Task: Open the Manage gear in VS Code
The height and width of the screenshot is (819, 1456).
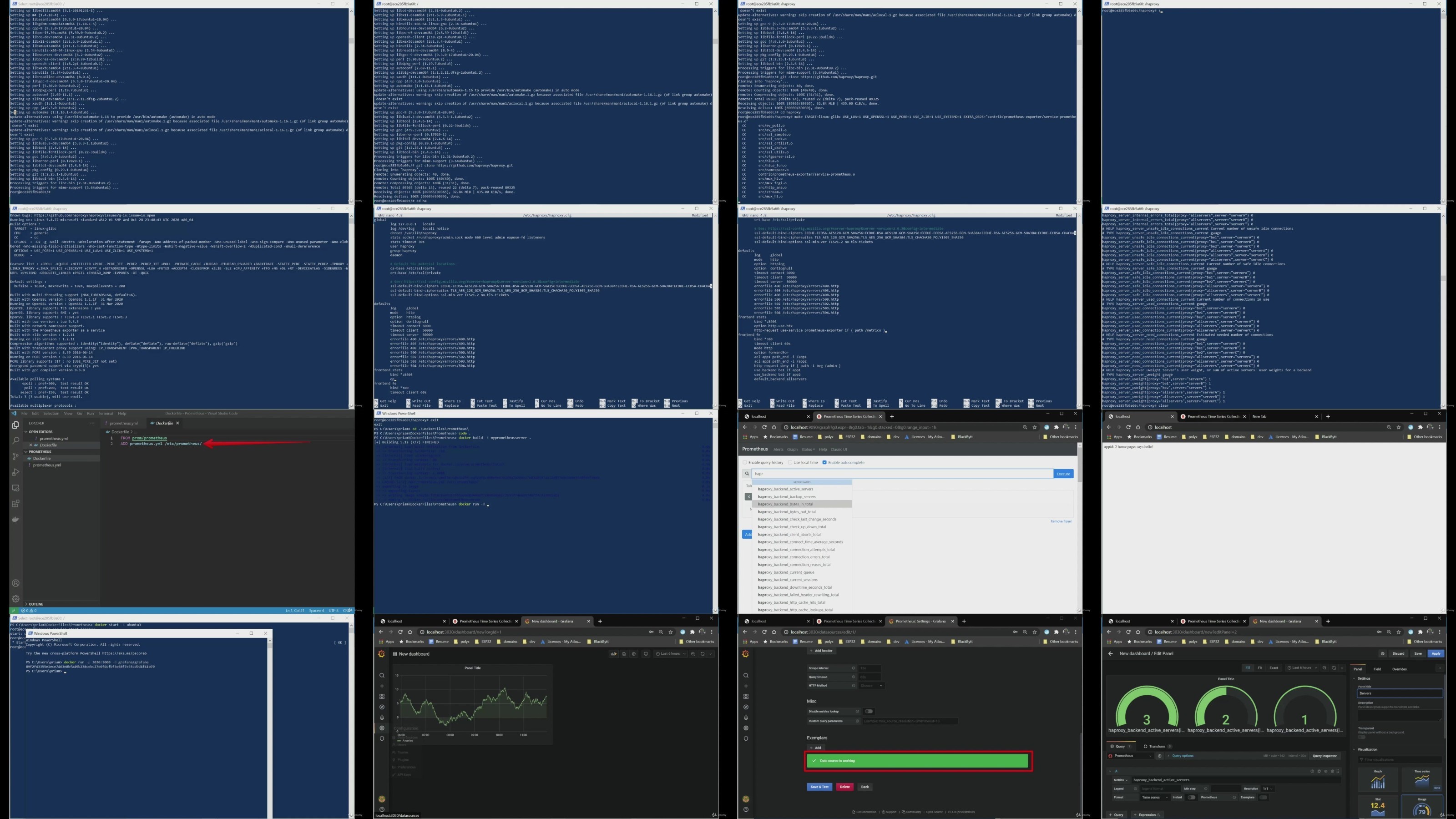Action: click(x=16, y=599)
